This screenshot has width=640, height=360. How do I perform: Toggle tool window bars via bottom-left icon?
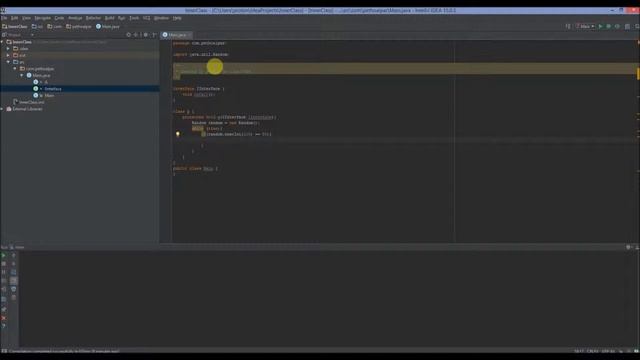[x=4, y=351]
